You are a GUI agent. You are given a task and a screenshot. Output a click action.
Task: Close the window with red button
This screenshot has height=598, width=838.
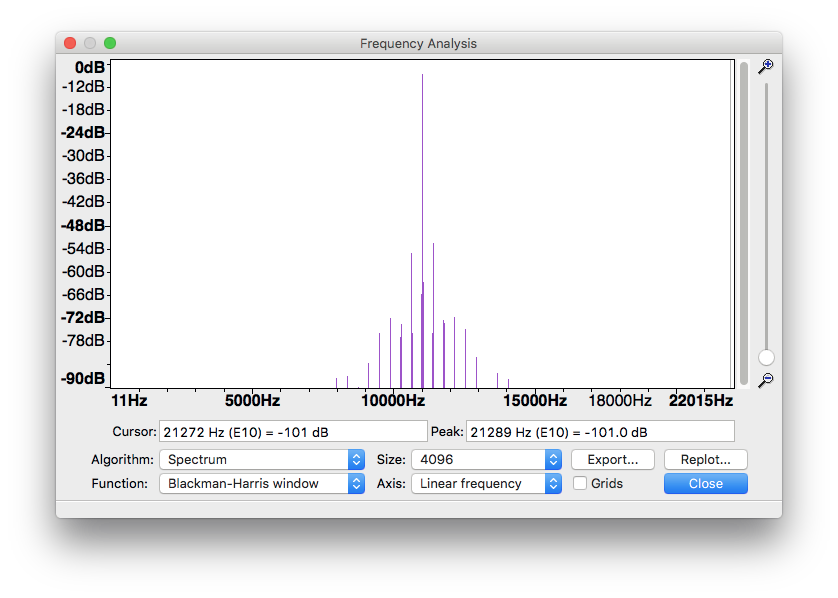[70, 43]
